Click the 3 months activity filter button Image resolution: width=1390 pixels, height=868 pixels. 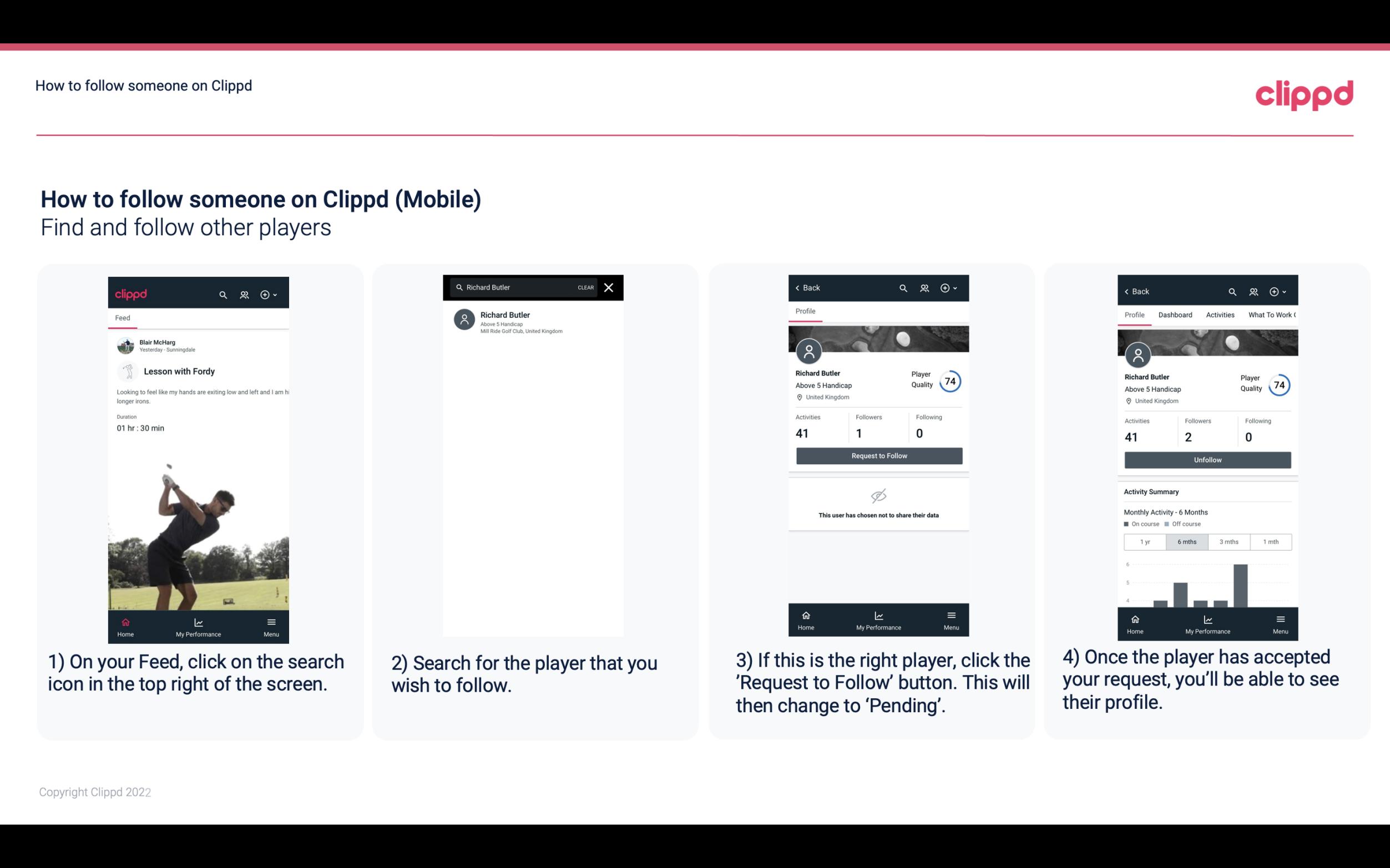tap(1229, 541)
